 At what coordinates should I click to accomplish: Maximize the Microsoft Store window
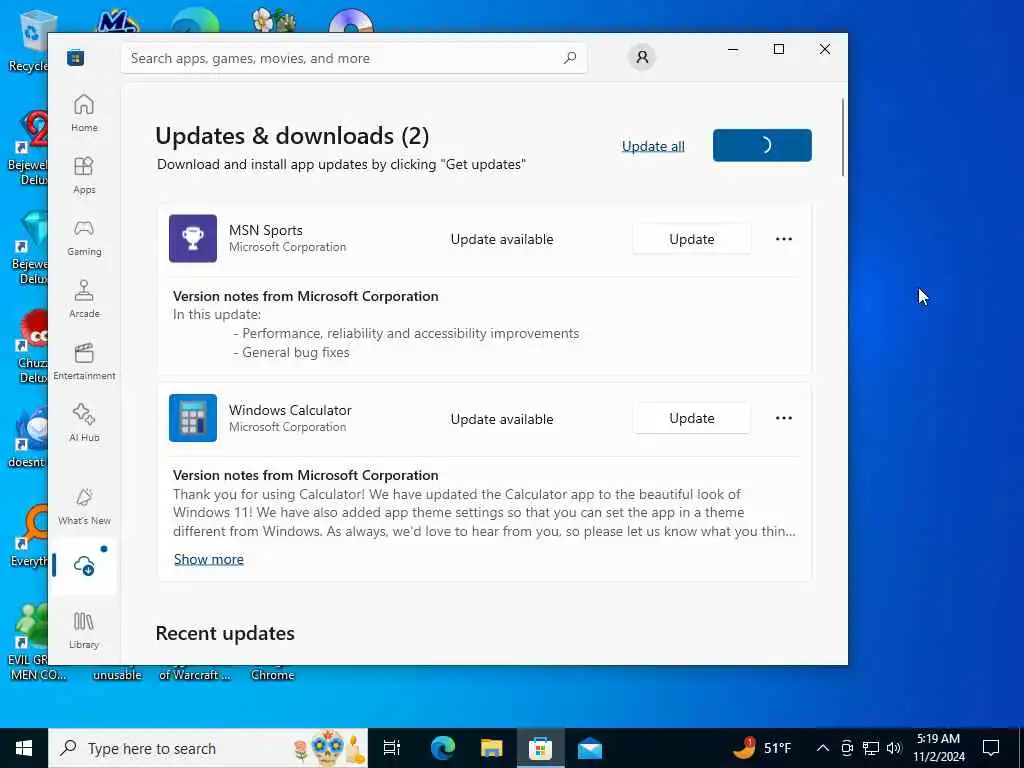click(778, 49)
